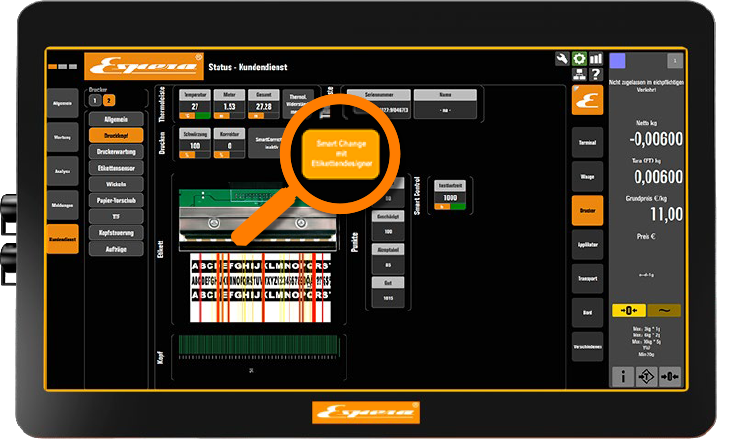Open the Papier-Vorschub submenu entry

(116, 200)
